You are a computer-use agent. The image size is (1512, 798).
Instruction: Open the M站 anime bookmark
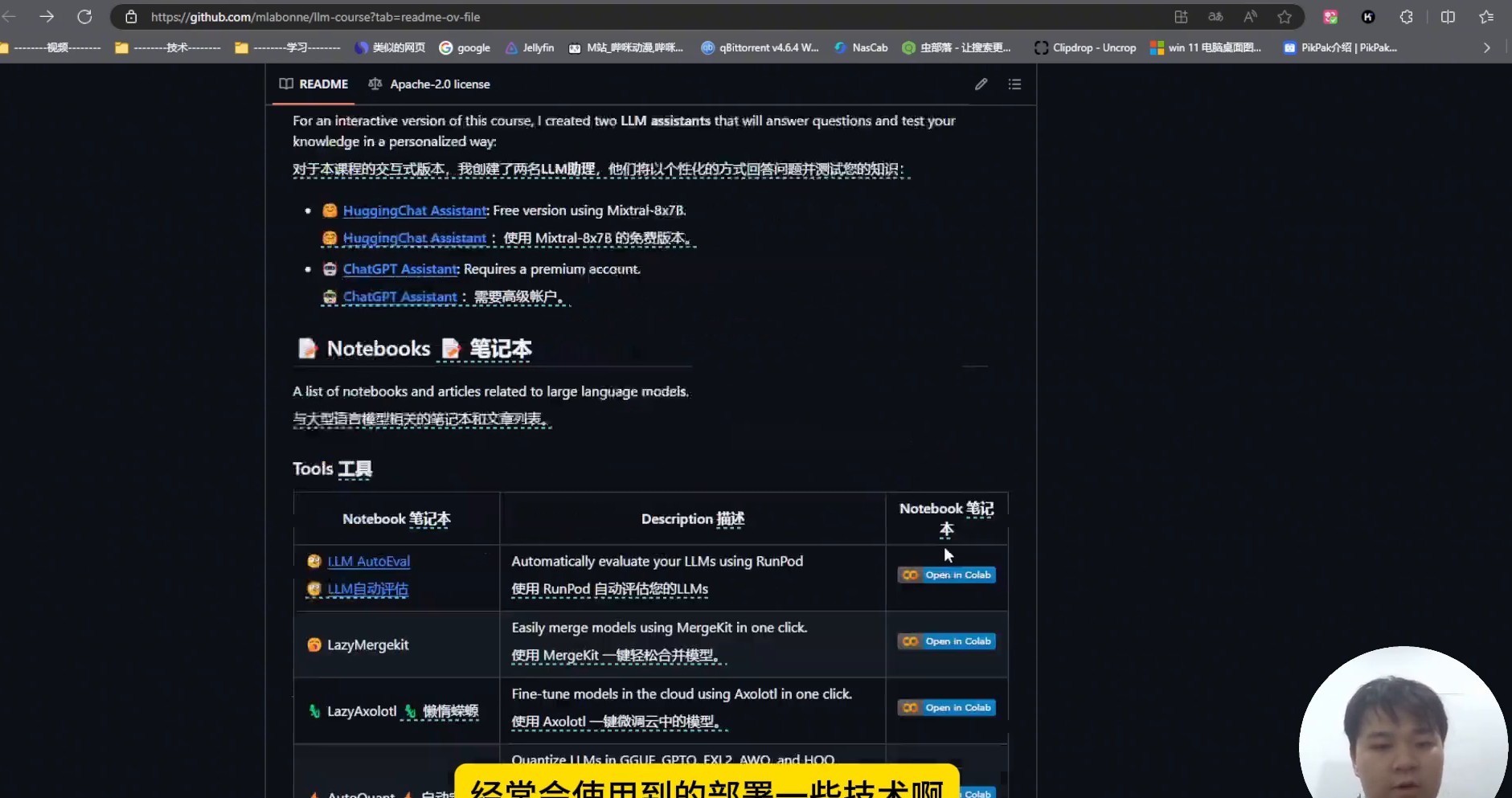pyautogui.click(x=625, y=47)
